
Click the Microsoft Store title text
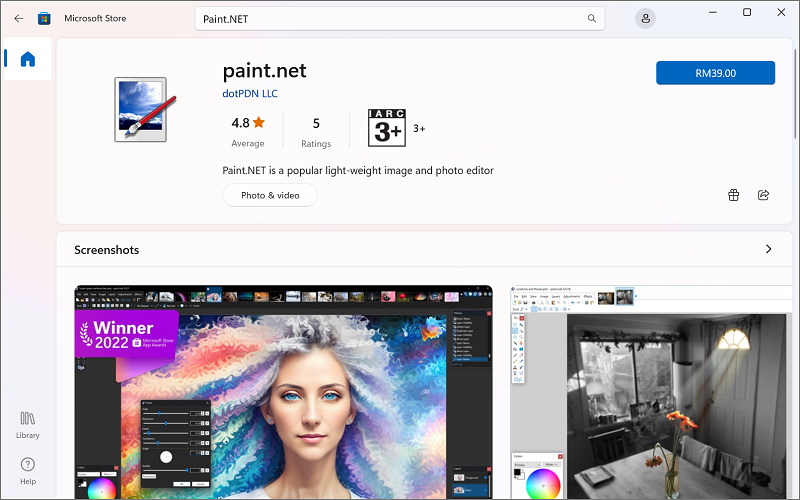(x=95, y=18)
